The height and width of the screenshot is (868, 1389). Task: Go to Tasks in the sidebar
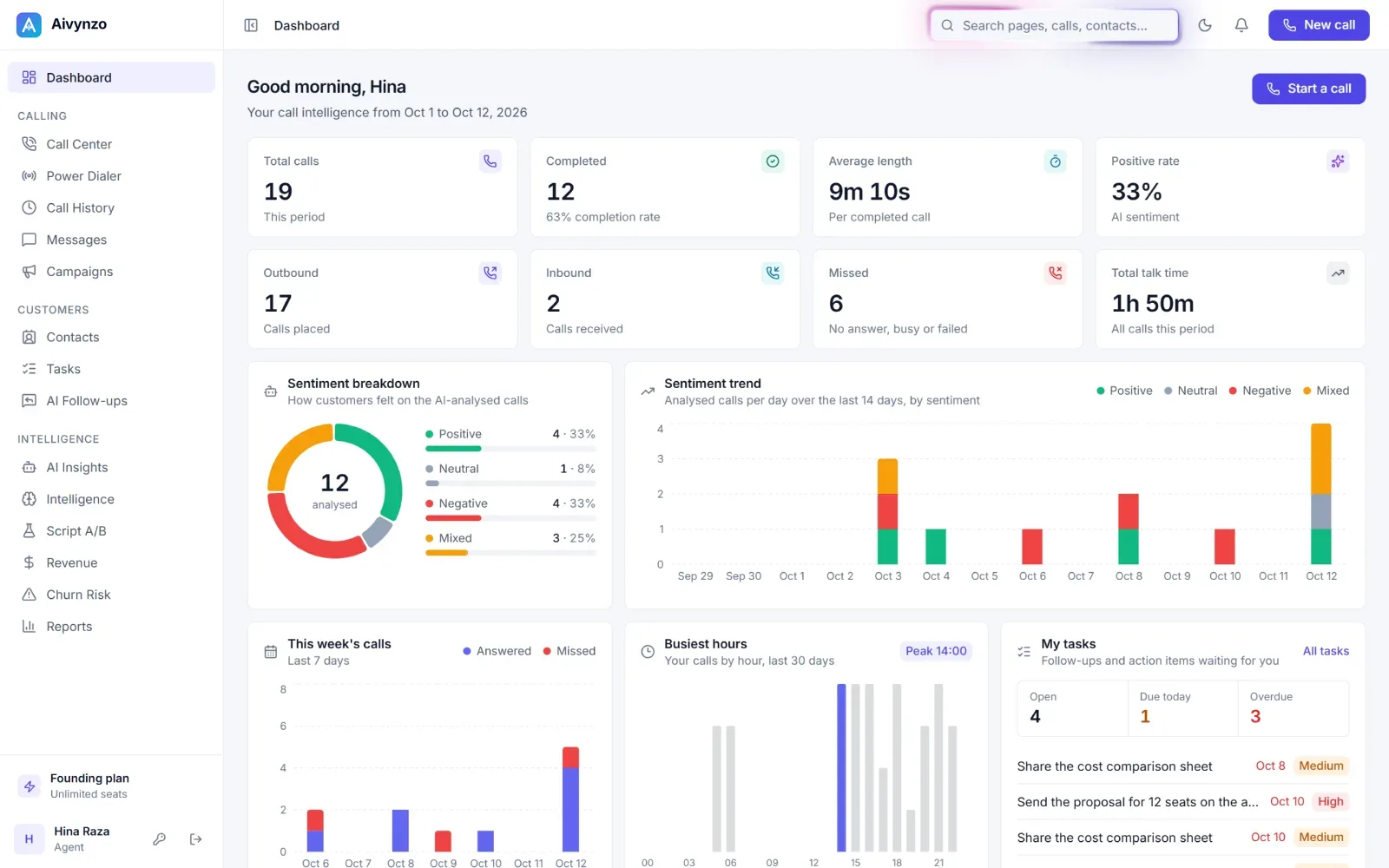(x=111, y=369)
